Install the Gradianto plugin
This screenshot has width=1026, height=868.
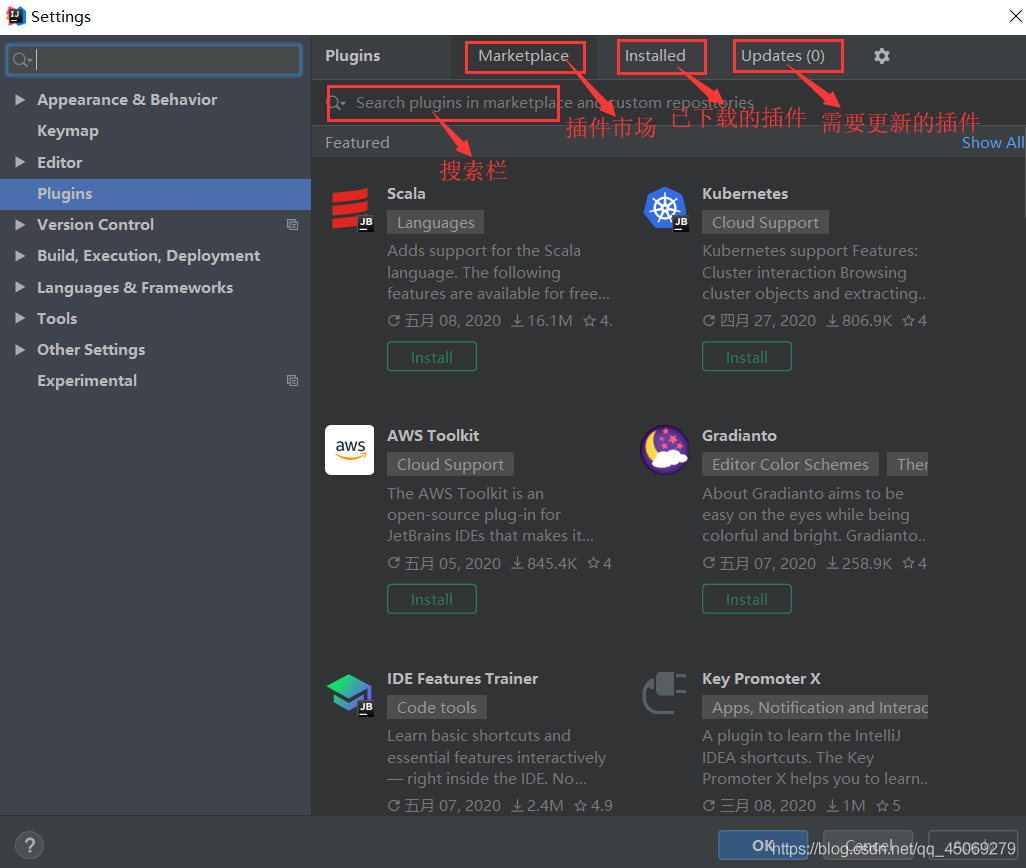pyautogui.click(x=747, y=599)
